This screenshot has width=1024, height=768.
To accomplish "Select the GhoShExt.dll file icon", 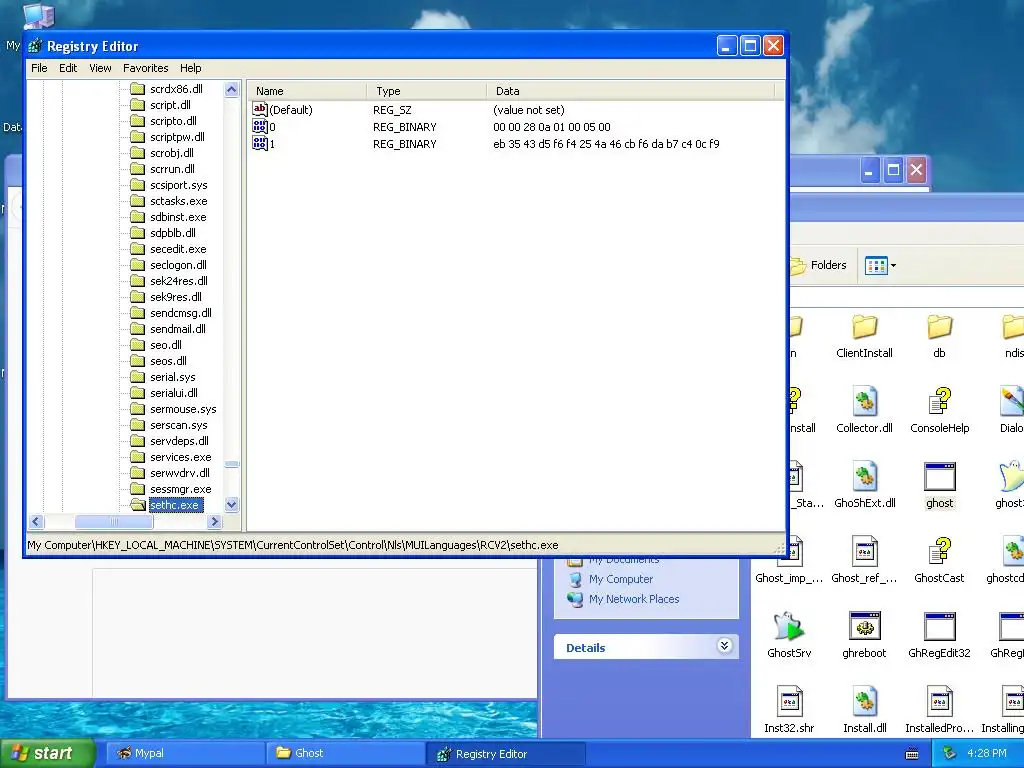I will (x=864, y=477).
